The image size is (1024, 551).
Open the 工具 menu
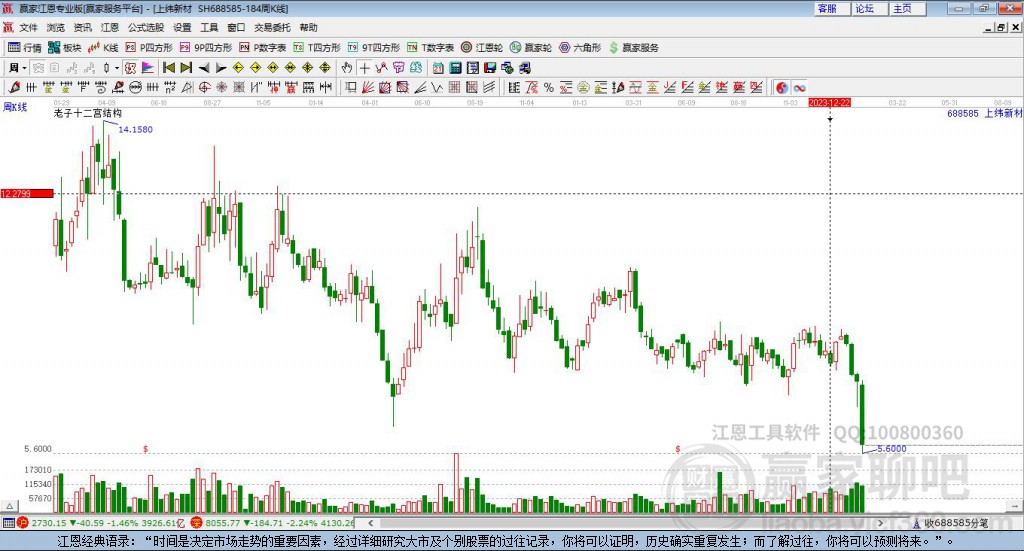pyautogui.click(x=209, y=27)
